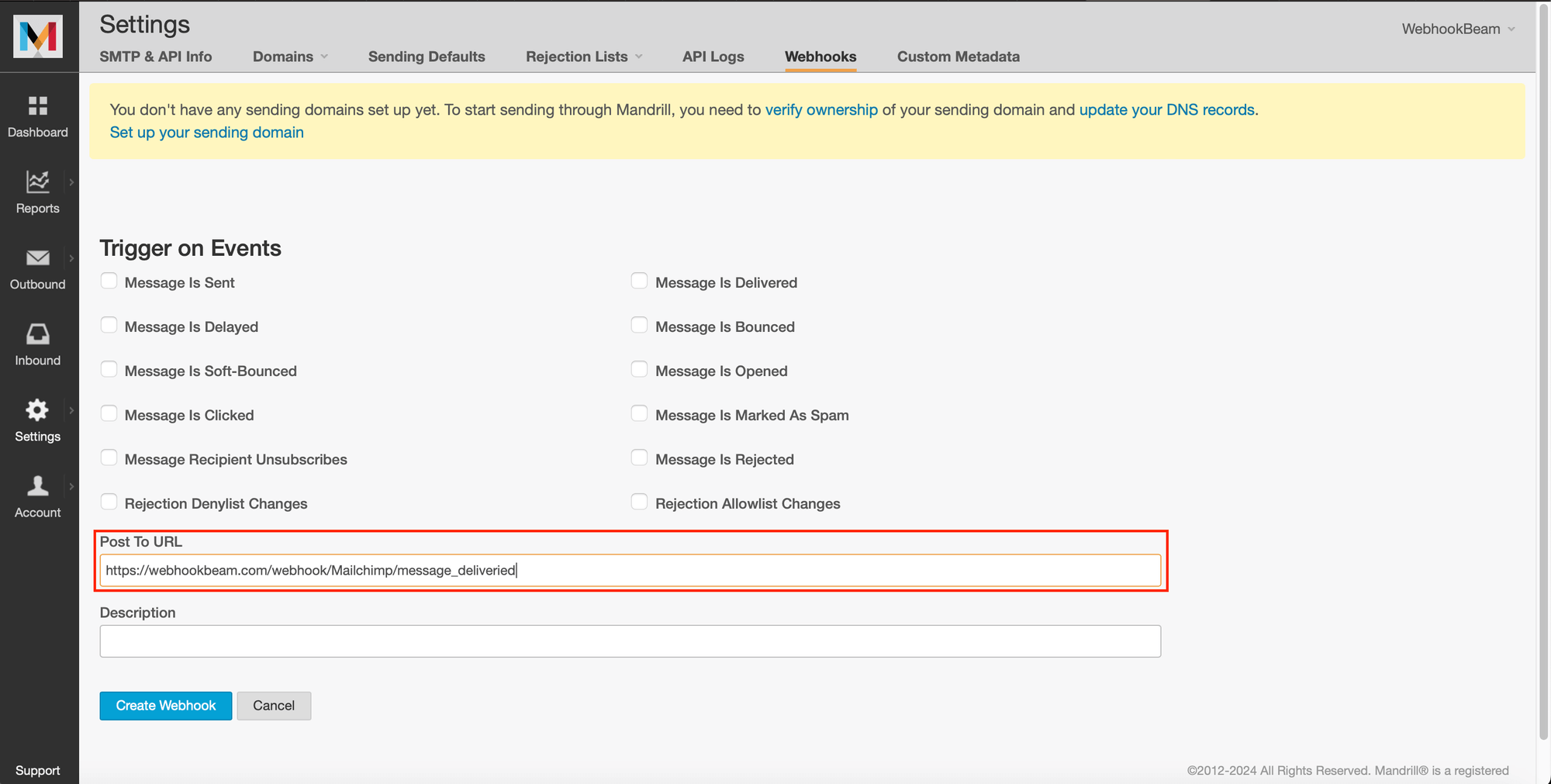Image resolution: width=1551 pixels, height=784 pixels.
Task: Click the Mandrill logo icon
Action: coord(38,36)
